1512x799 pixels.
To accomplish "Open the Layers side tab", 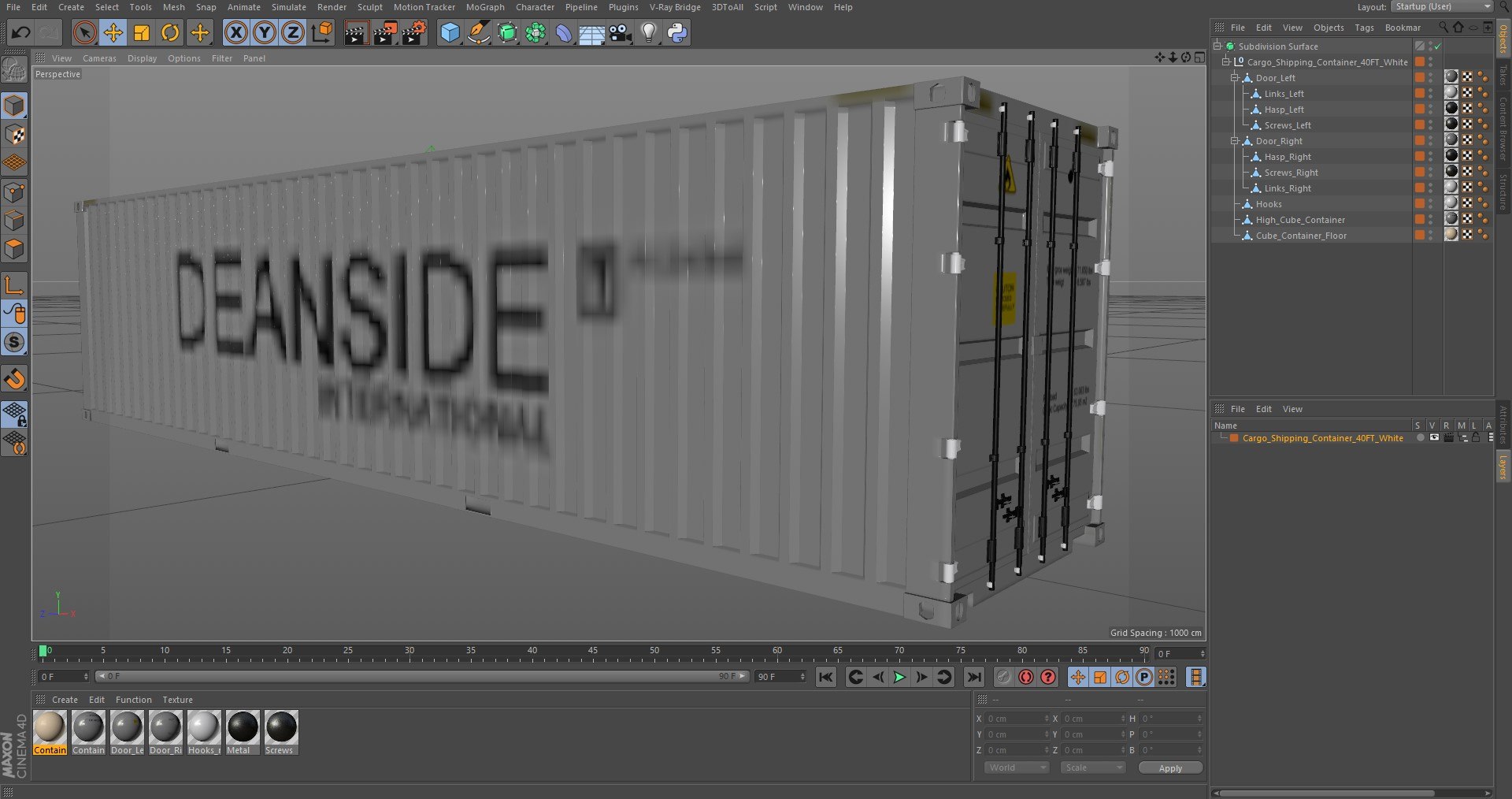I will click(x=1503, y=466).
